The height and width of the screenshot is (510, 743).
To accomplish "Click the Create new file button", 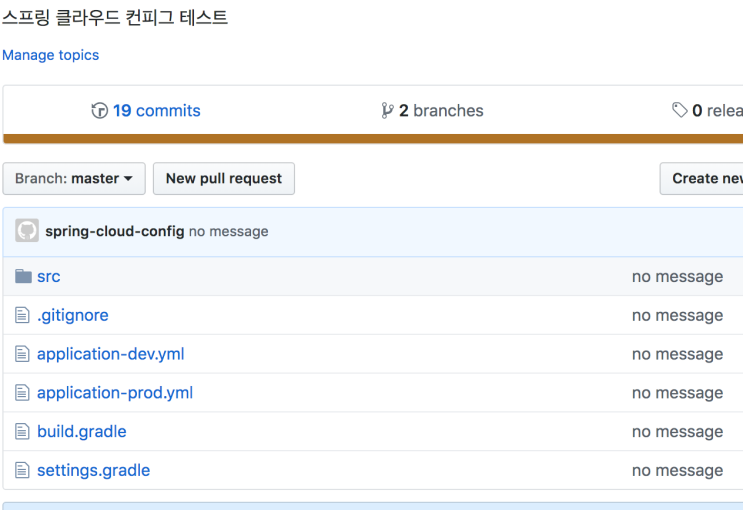I will click(x=701, y=178).
